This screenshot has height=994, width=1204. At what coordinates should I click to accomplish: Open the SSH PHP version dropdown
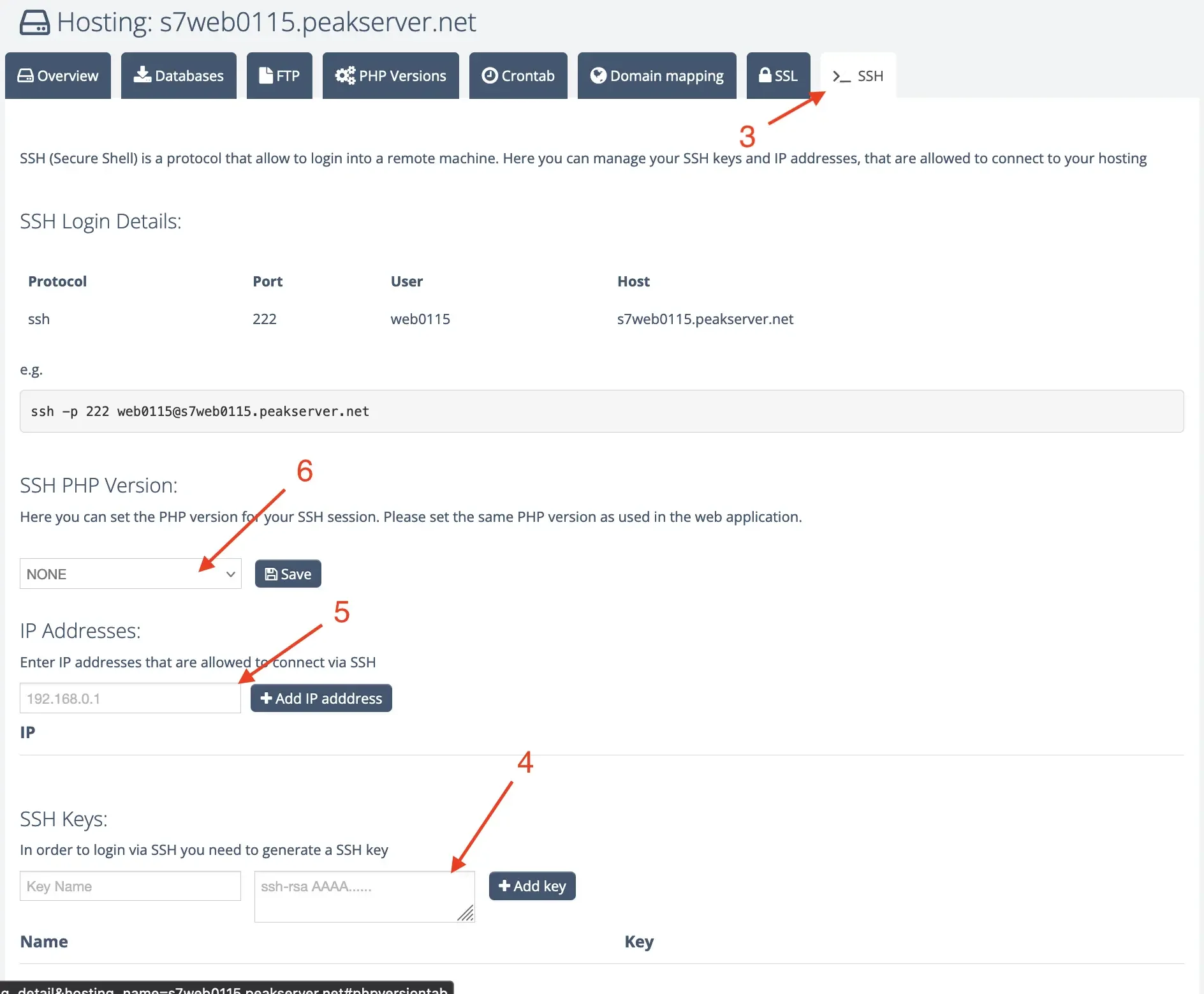point(130,574)
